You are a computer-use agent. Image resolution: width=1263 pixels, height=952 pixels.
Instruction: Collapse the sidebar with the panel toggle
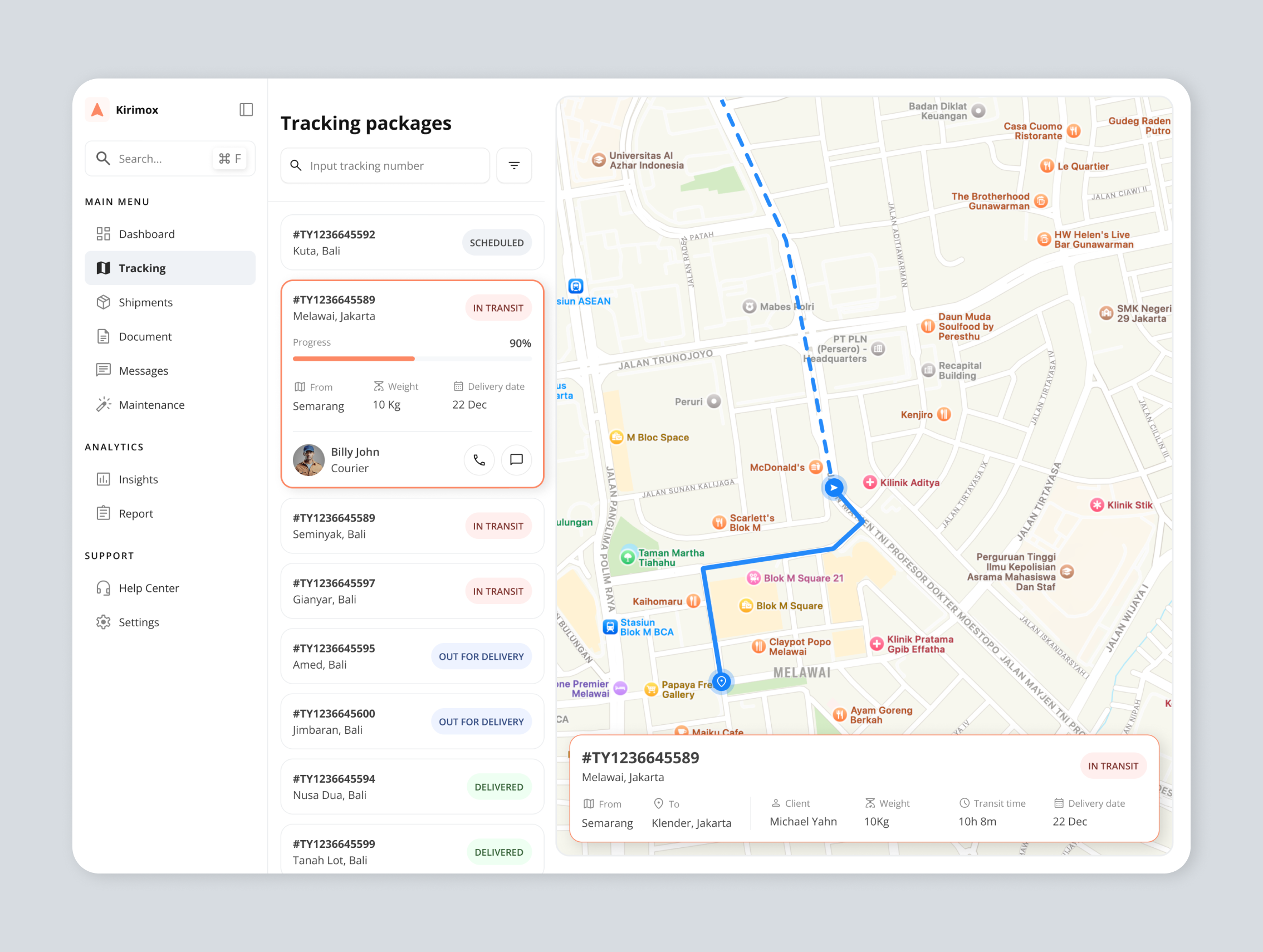(246, 110)
